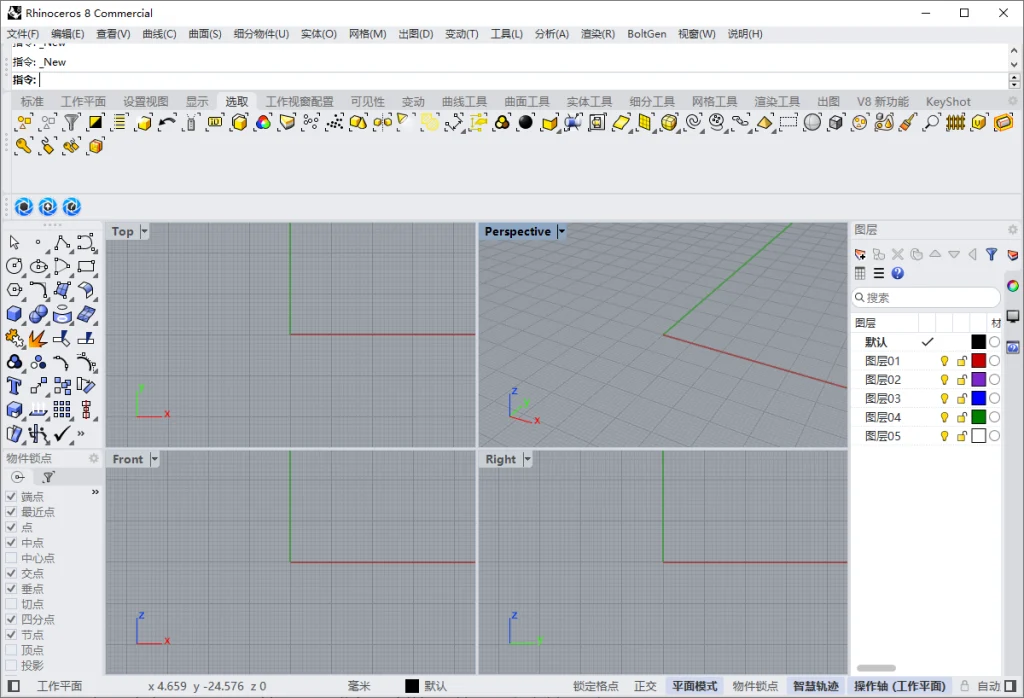Click the black sphere selection icon
This screenshot has height=698, width=1024.
pyautogui.click(x=526, y=122)
